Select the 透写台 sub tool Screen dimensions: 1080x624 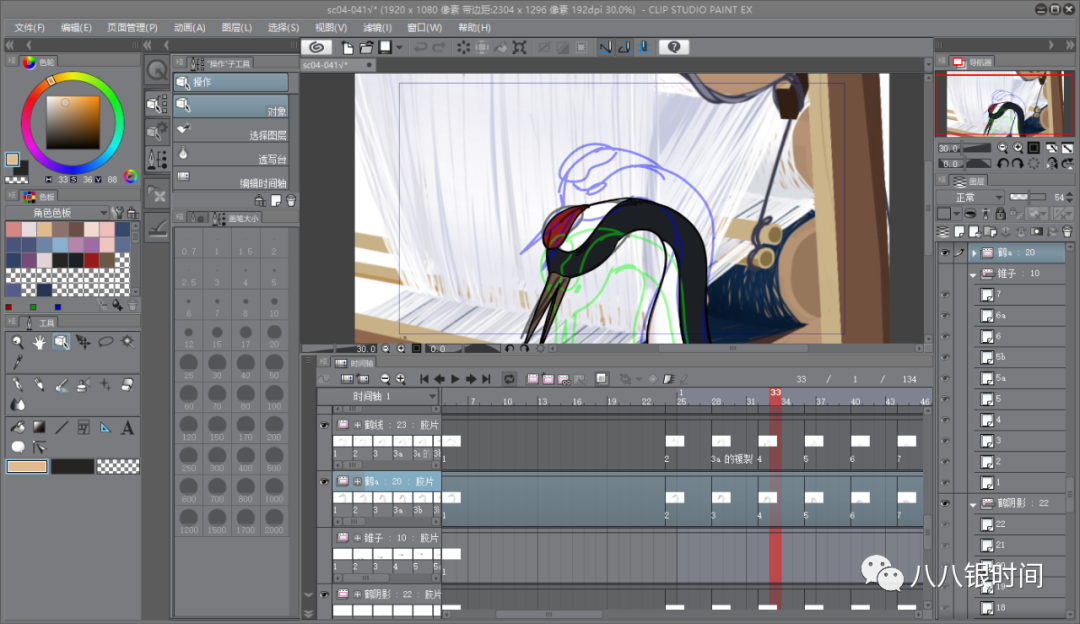click(231, 154)
